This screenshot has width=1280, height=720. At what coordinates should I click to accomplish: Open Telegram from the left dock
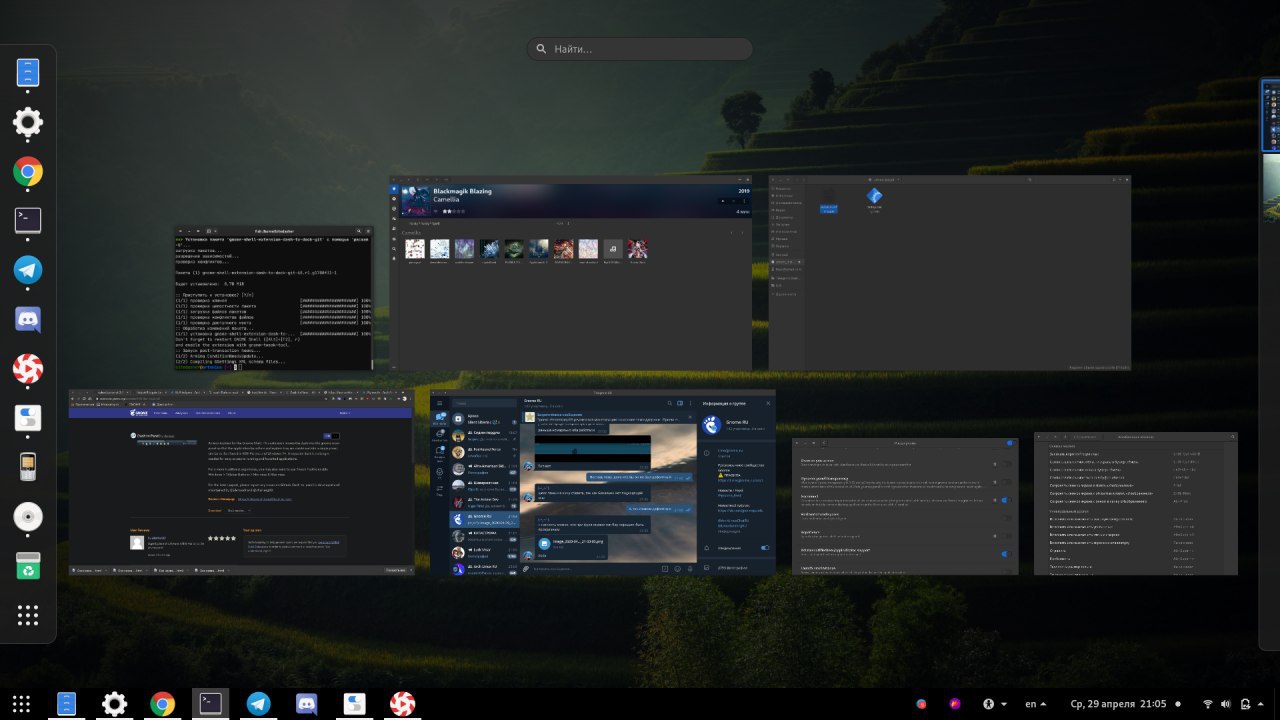[28, 270]
